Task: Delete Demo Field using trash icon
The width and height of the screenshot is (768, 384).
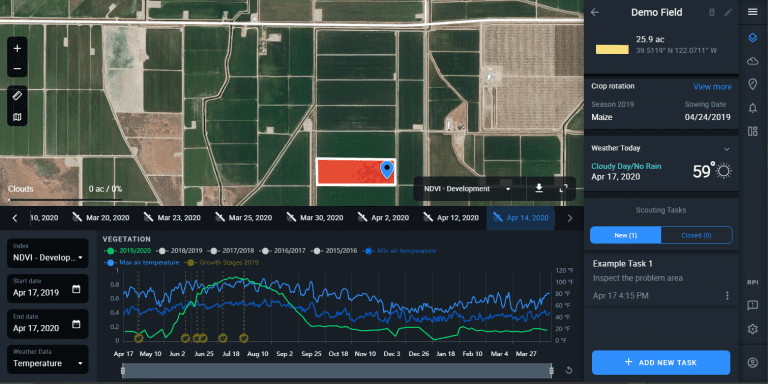Action: [712, 12]
